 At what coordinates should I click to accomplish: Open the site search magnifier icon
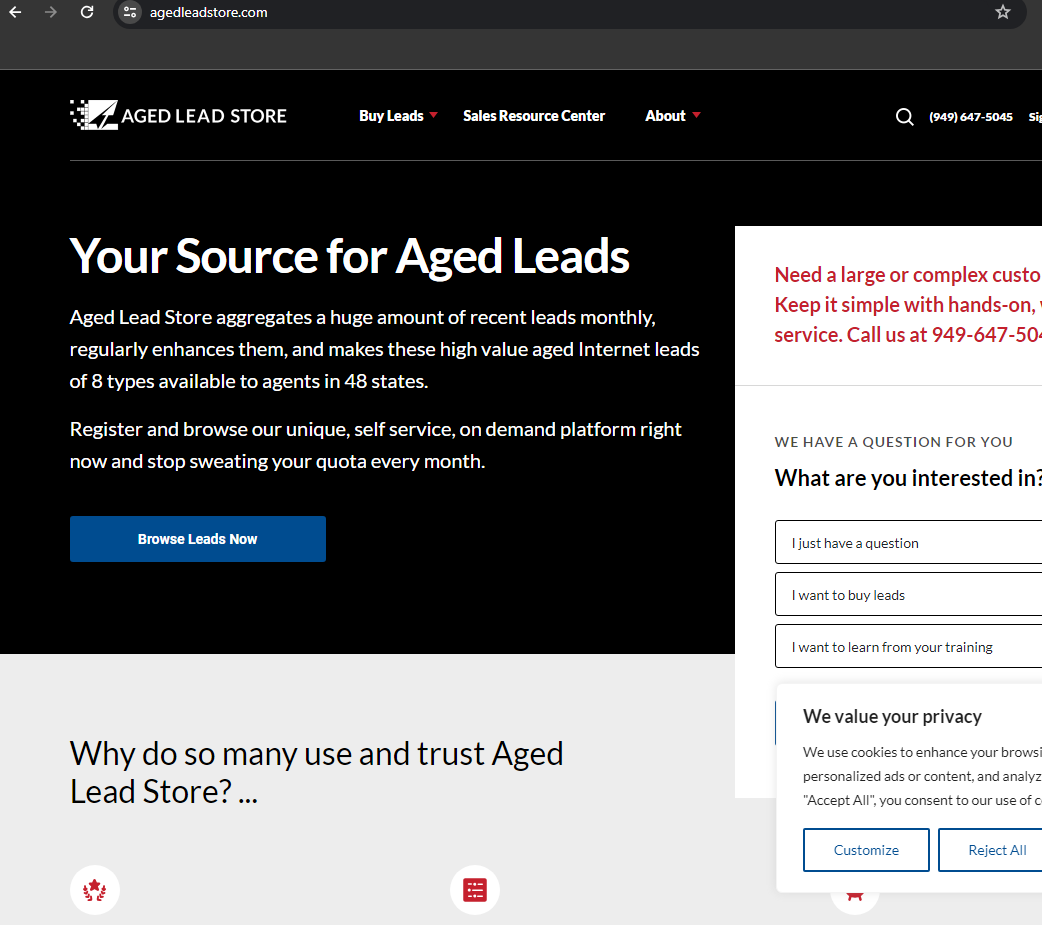tap(904, 117)
